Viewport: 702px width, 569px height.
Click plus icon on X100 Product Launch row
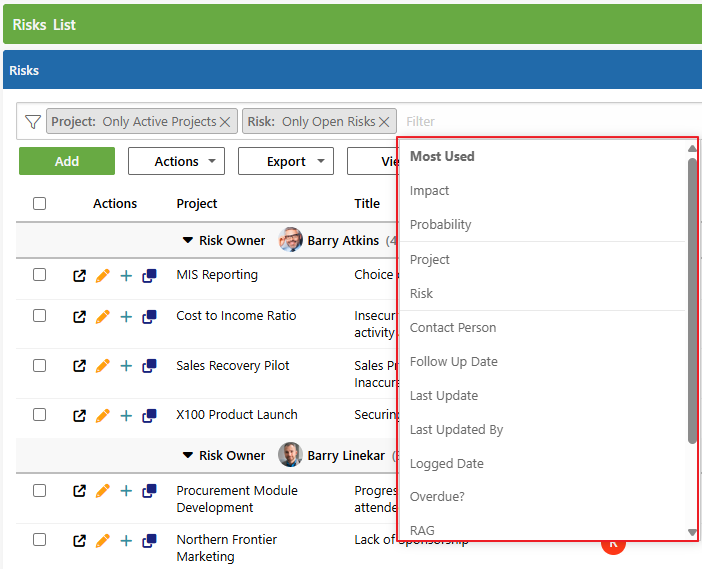click(x=126, y=416)
